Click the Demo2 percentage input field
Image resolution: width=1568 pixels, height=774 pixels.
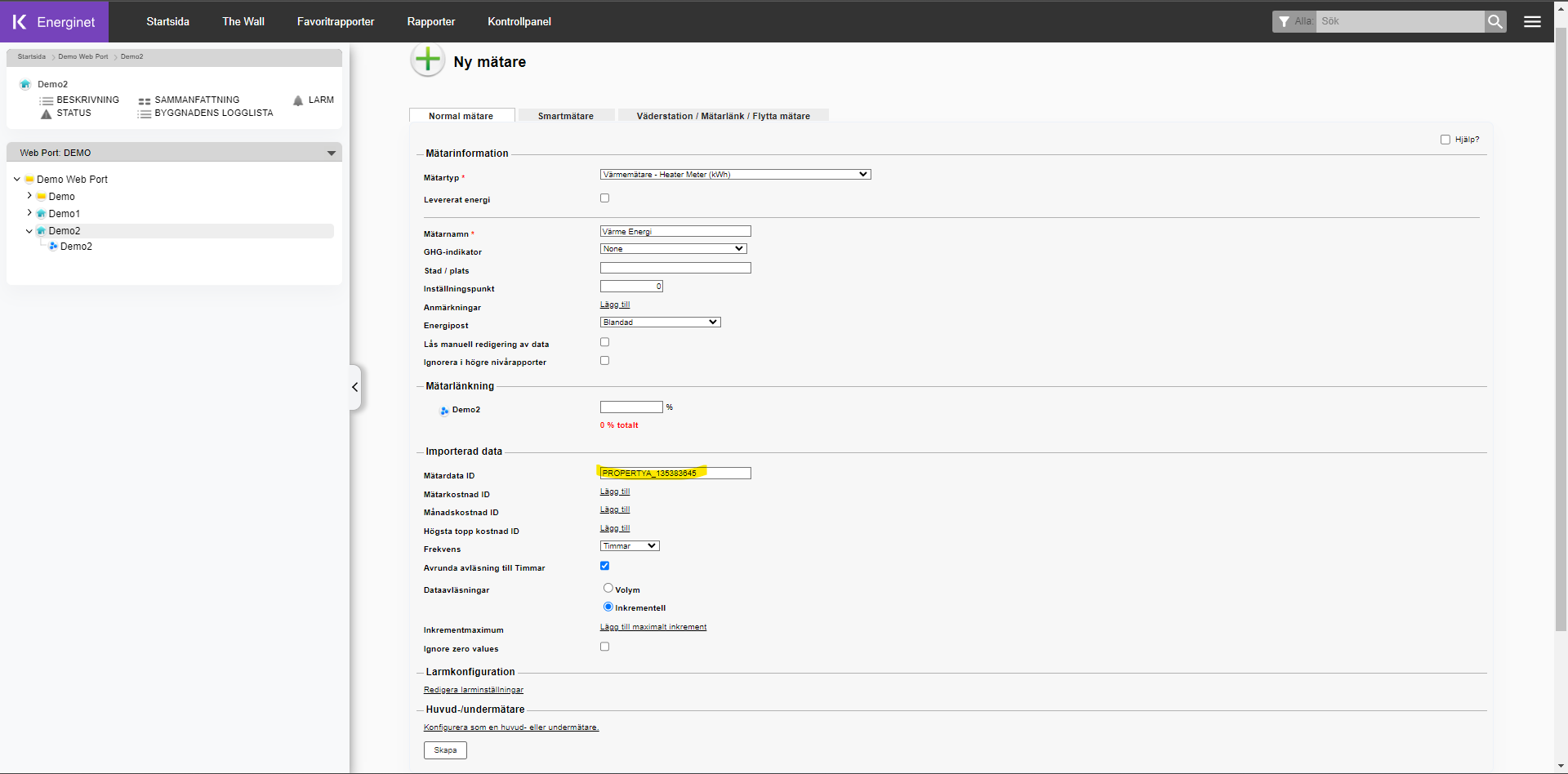[631, 407]
